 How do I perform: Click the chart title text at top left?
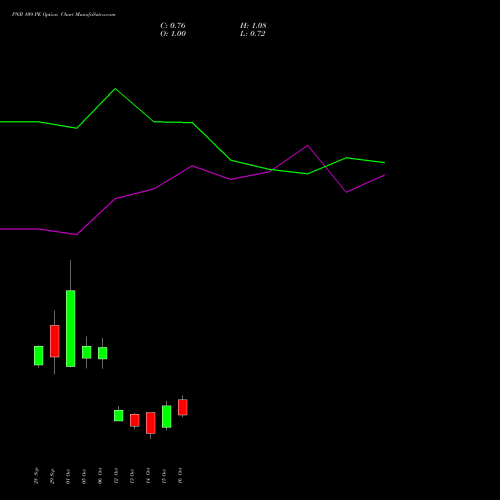click(63, 15)
